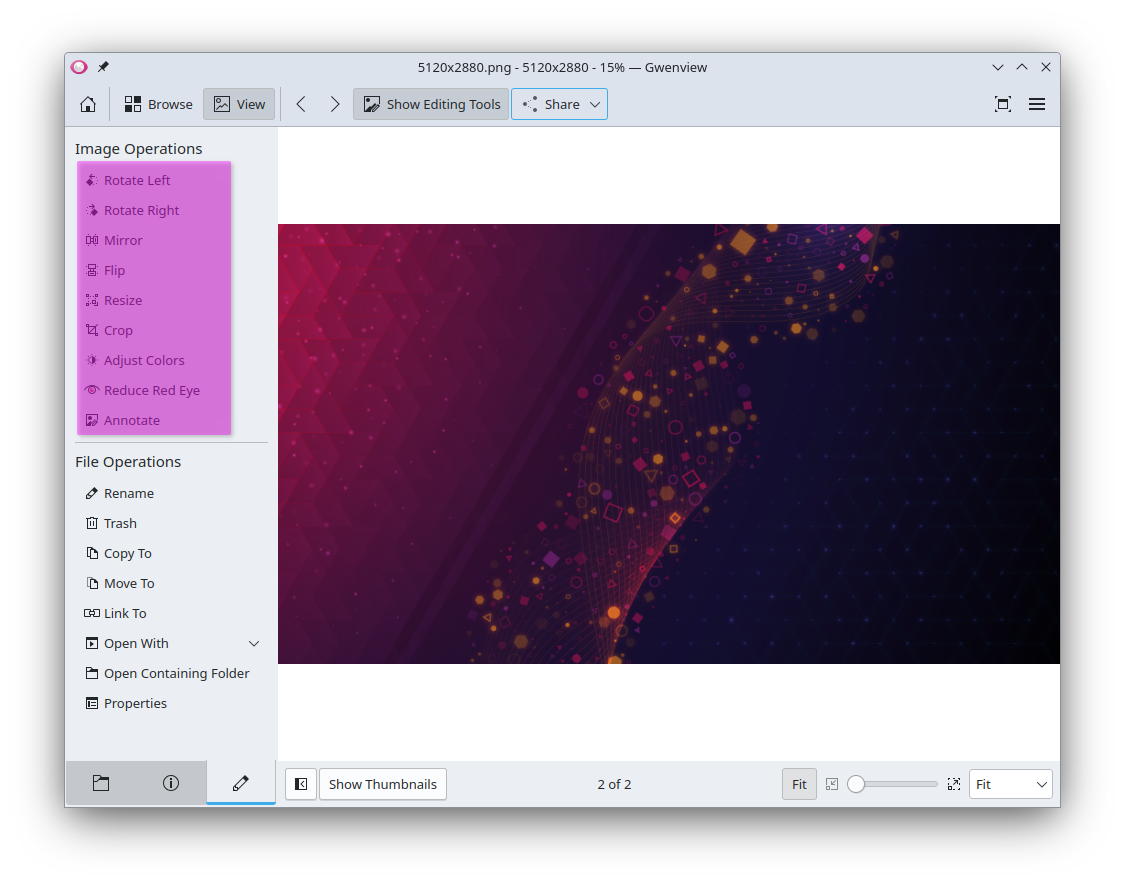Go to the previous image arrow
Screen dimensions: 1125x884
pyautogui.click(x=301, y=104)
